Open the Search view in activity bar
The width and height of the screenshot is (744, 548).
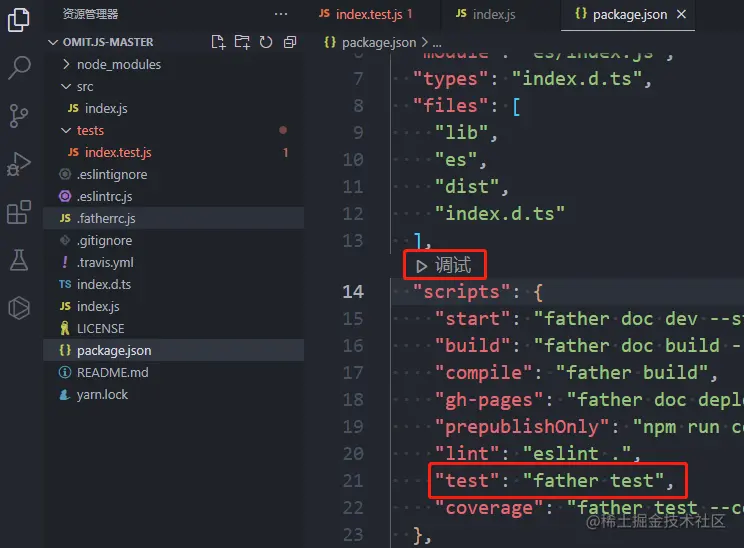[19, 67]
